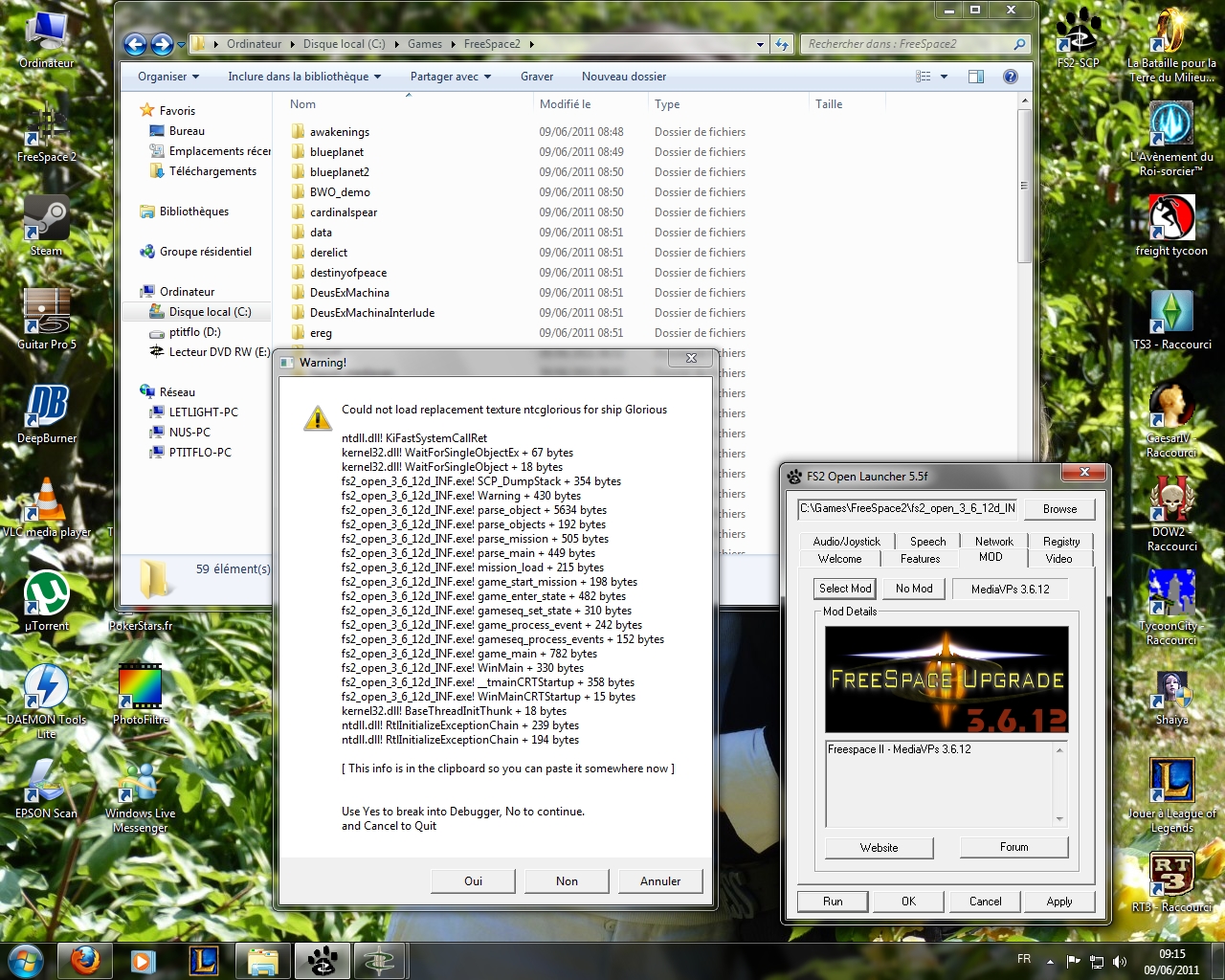Launch the FreeSpace 2 desktop shortcut

pos(46,134)
